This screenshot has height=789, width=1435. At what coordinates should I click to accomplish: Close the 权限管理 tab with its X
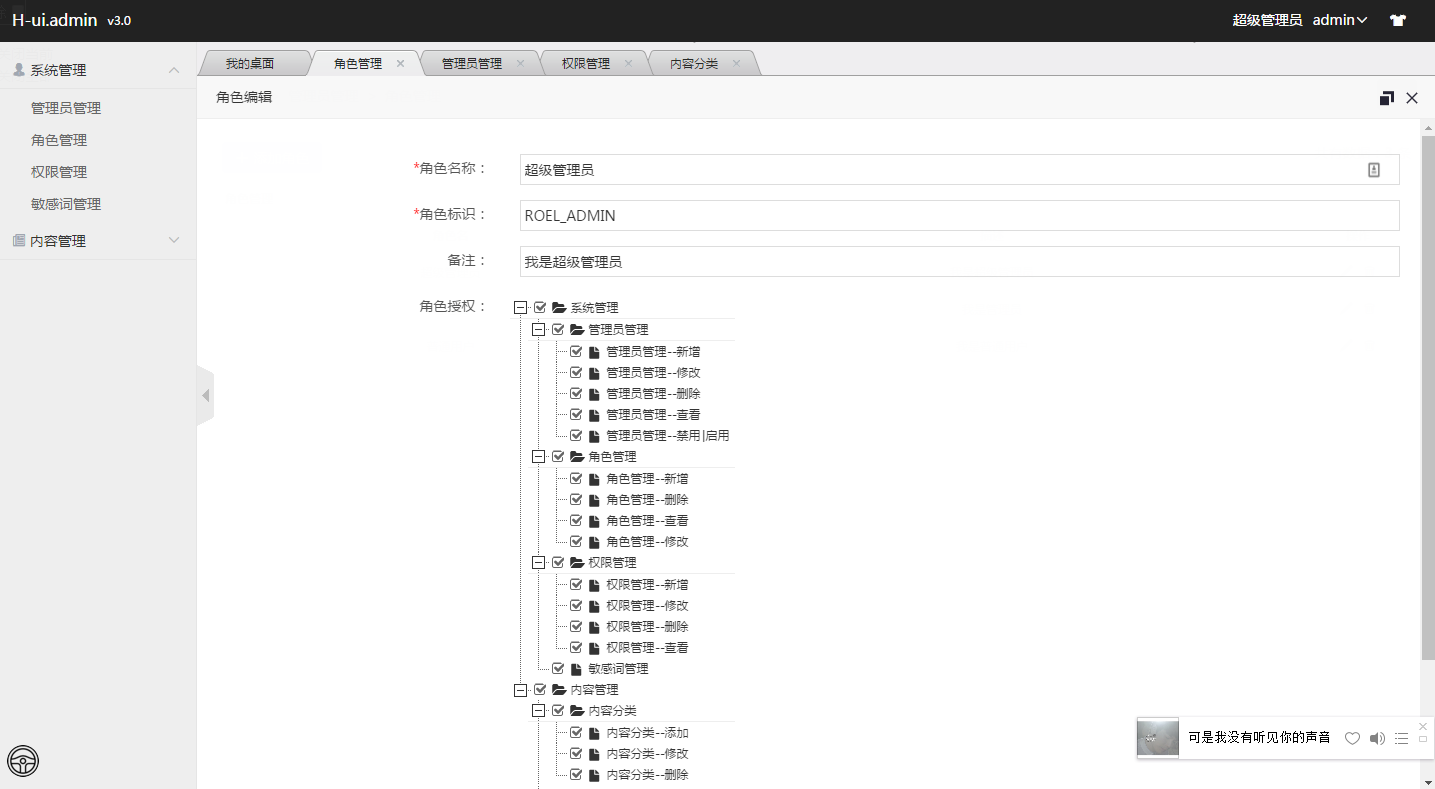coord(628,63)
